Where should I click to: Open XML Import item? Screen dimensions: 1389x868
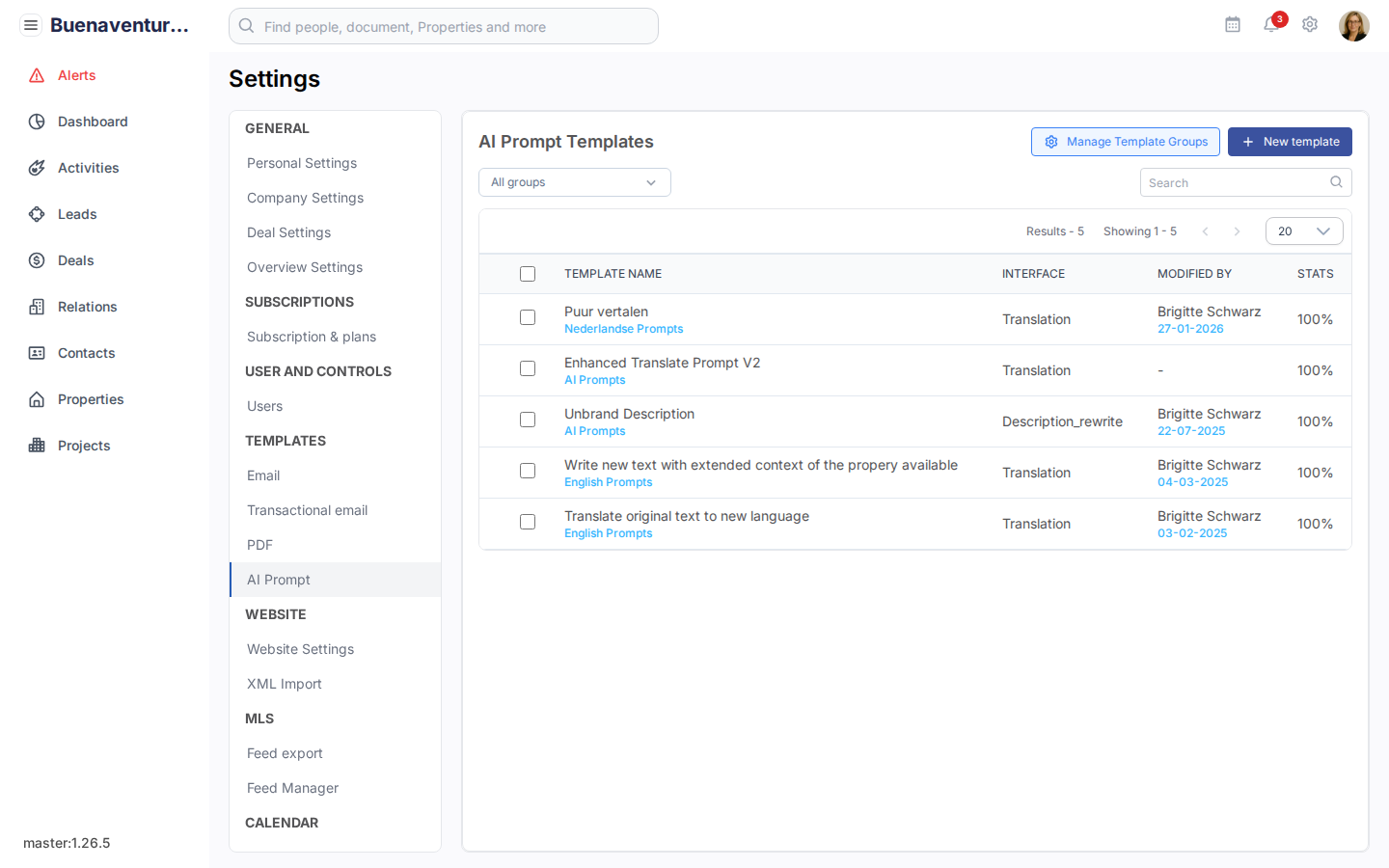point(335,684)
